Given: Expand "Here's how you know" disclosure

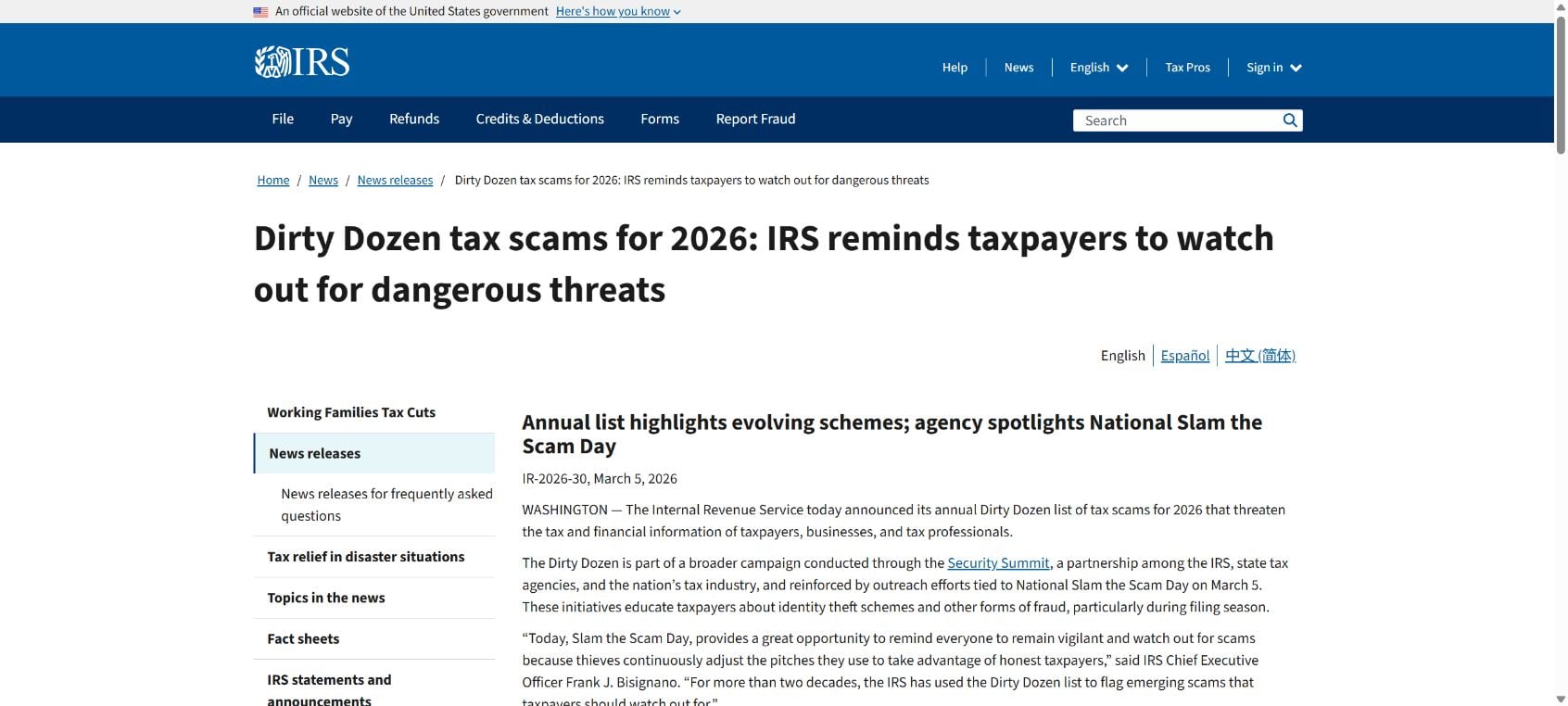Looking at the screenshot, I should (618, 11).
